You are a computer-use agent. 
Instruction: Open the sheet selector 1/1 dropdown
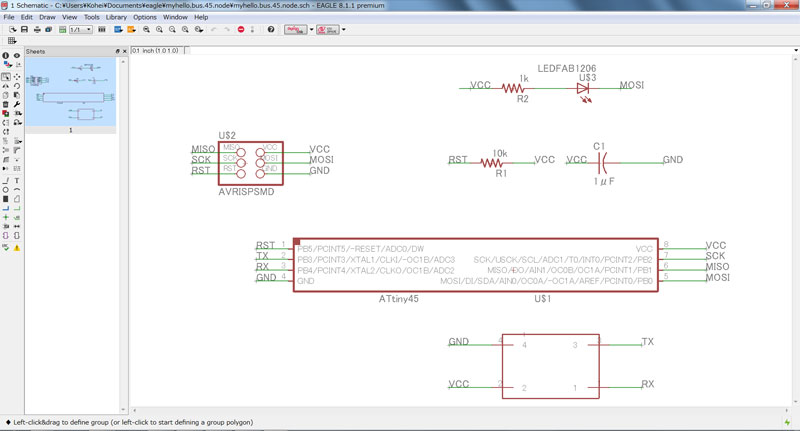[x=81, y=30]
